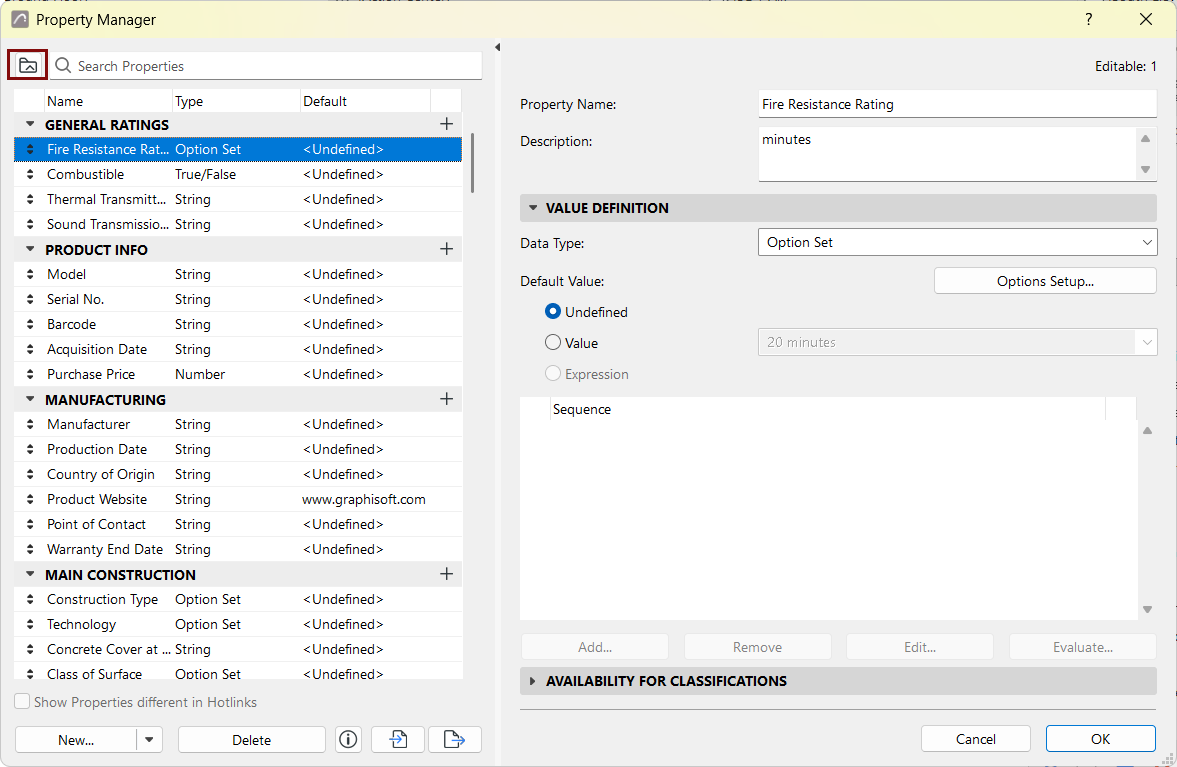The image size is (1177, 767).
Task: Collapse the PRODUCT INFO group
Action: (x=30, y=249)
